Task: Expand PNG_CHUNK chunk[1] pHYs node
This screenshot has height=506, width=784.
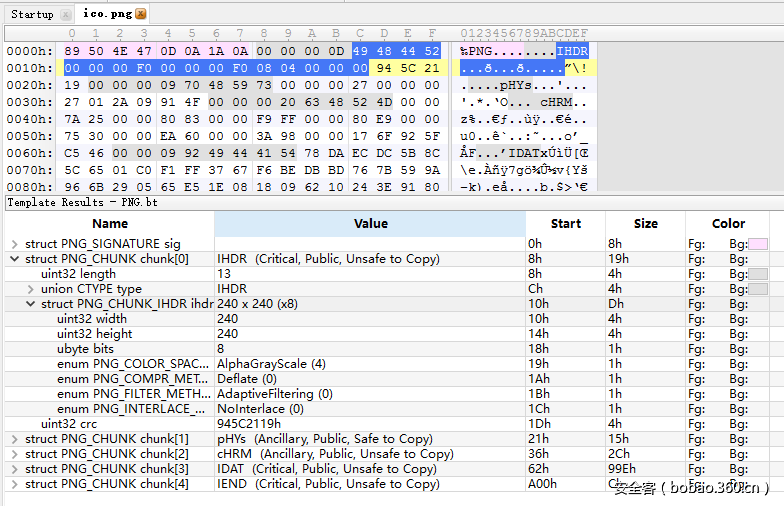Action: pyautogui.click(x=14, y=439)
